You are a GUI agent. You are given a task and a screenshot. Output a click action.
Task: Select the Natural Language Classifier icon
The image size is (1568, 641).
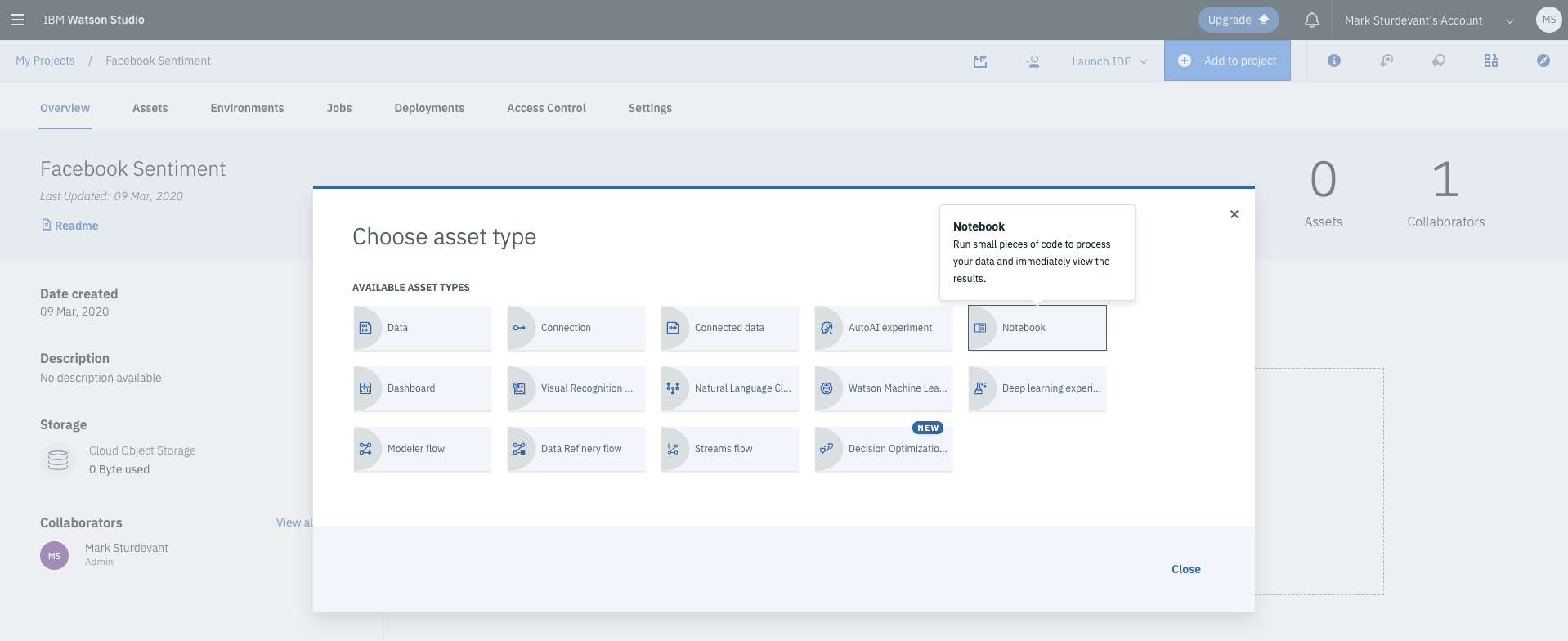673,388
